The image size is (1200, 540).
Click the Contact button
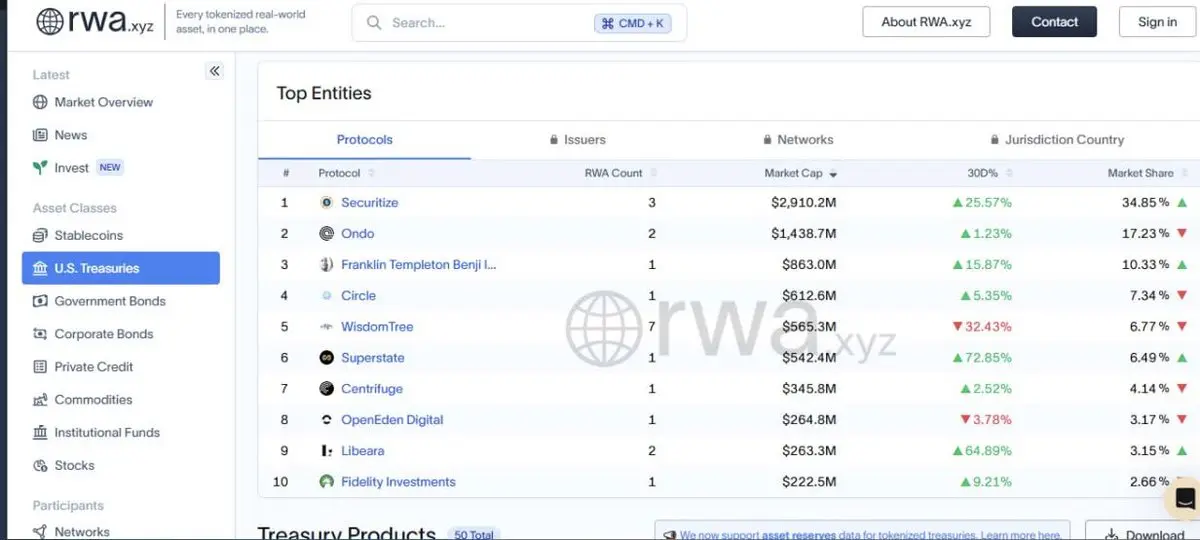[x=1054, y=22]
